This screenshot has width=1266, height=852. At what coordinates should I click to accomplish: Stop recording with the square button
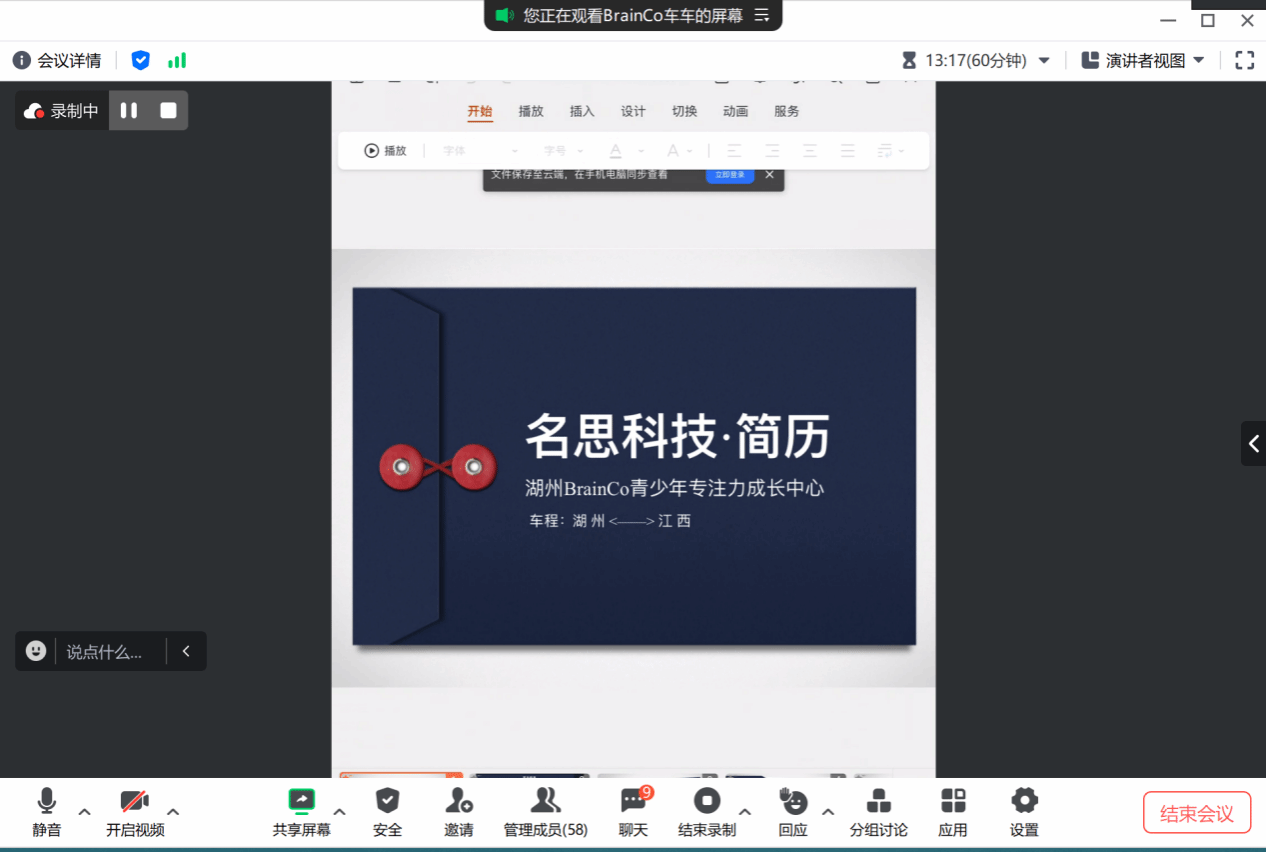[x=168, y=111]
